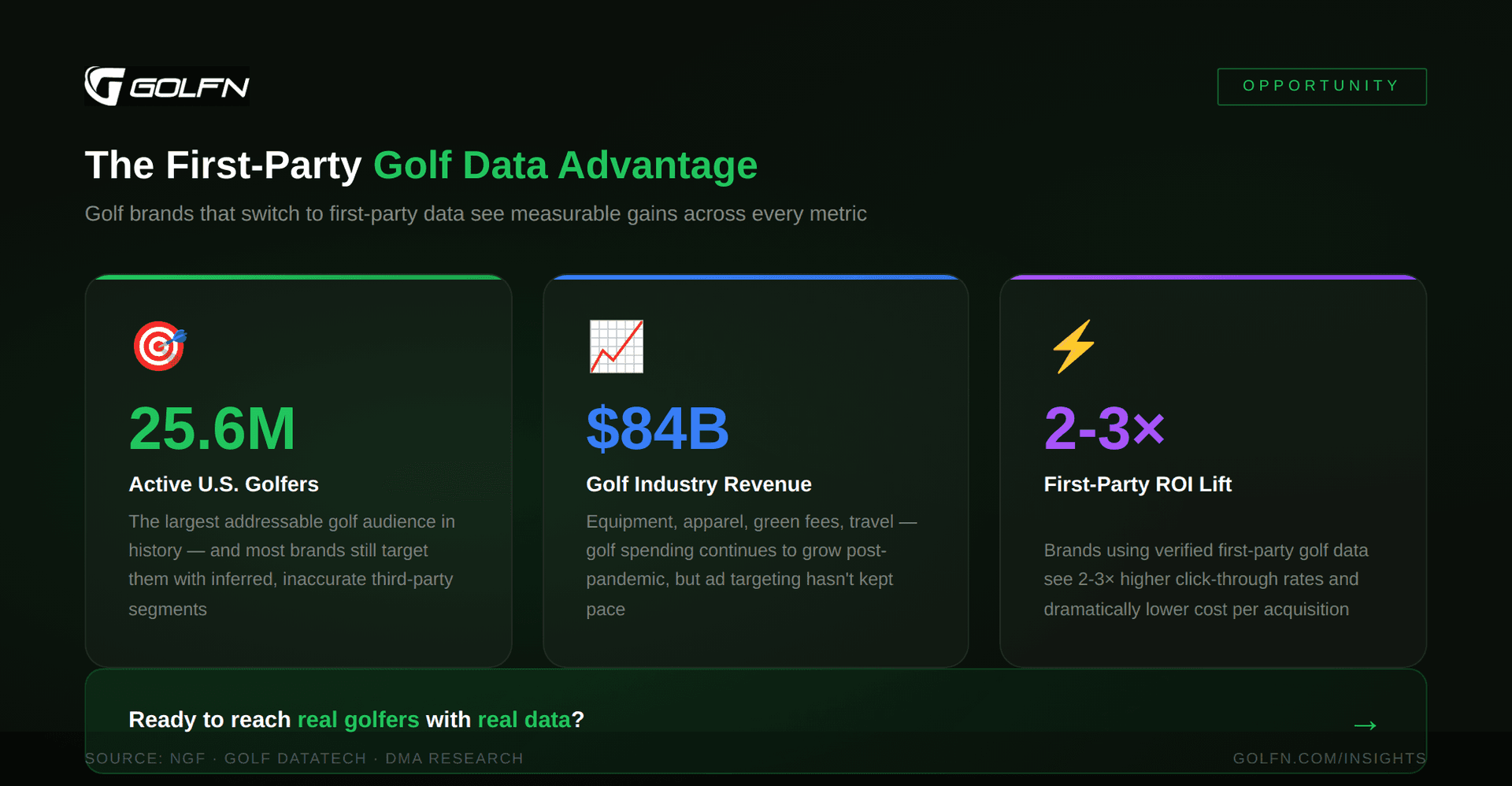Click the 'real golfers' highlighted text
This screenshot has width=1512, height=786.
pyautogui.click(x=358, y=719)
